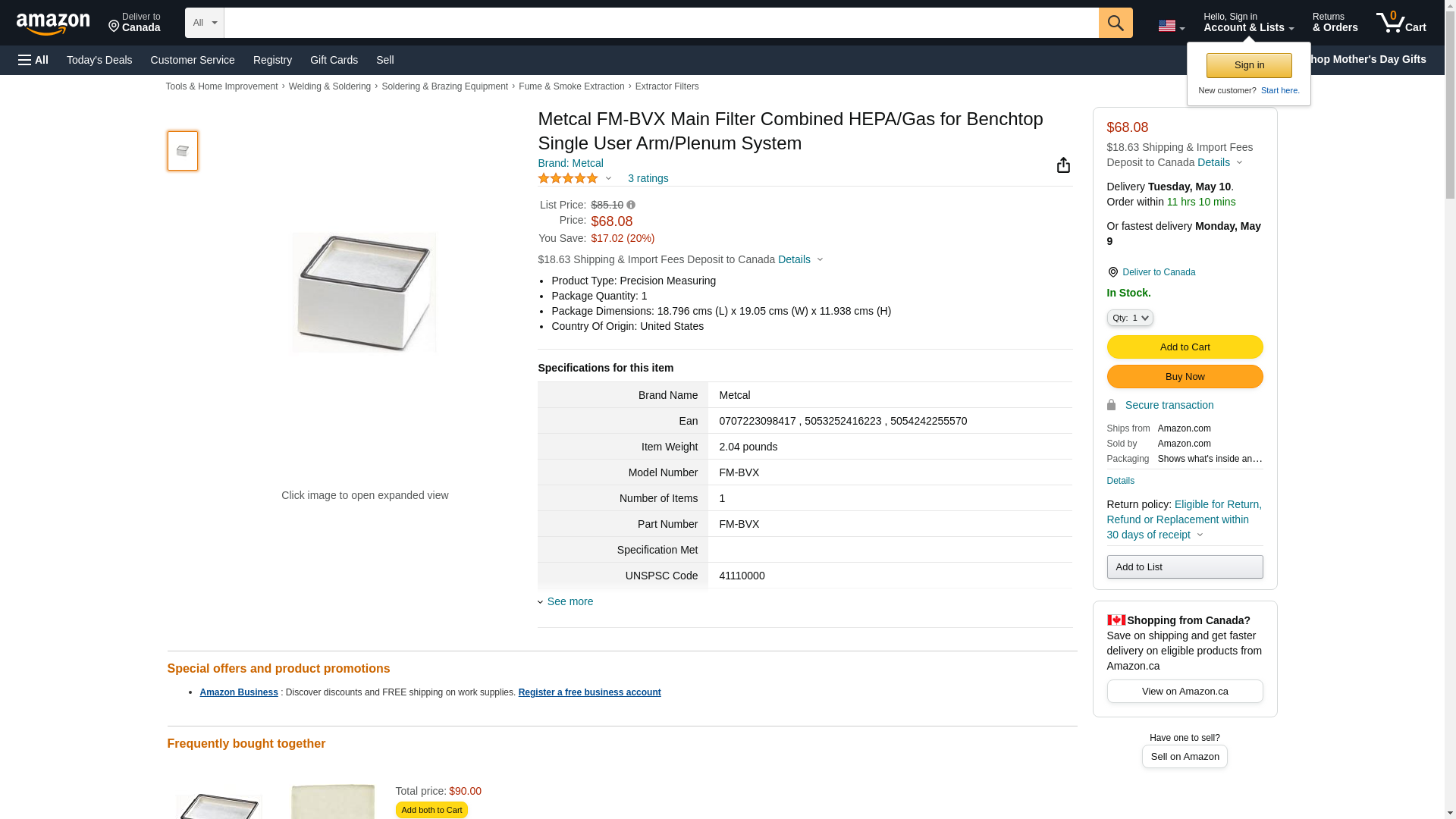Go to Gift Cards menu item
This screenshot has height=819, width=1456.
[x=334, y=60]
